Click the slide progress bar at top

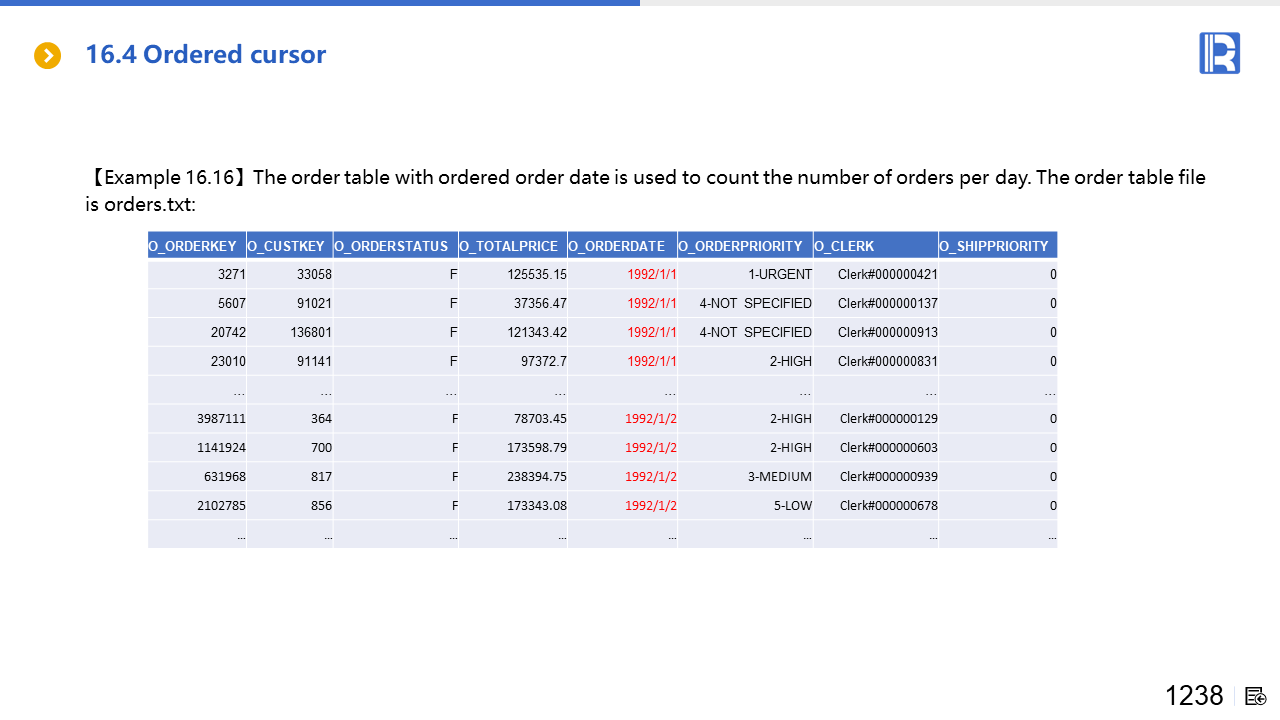coord(320,3)
